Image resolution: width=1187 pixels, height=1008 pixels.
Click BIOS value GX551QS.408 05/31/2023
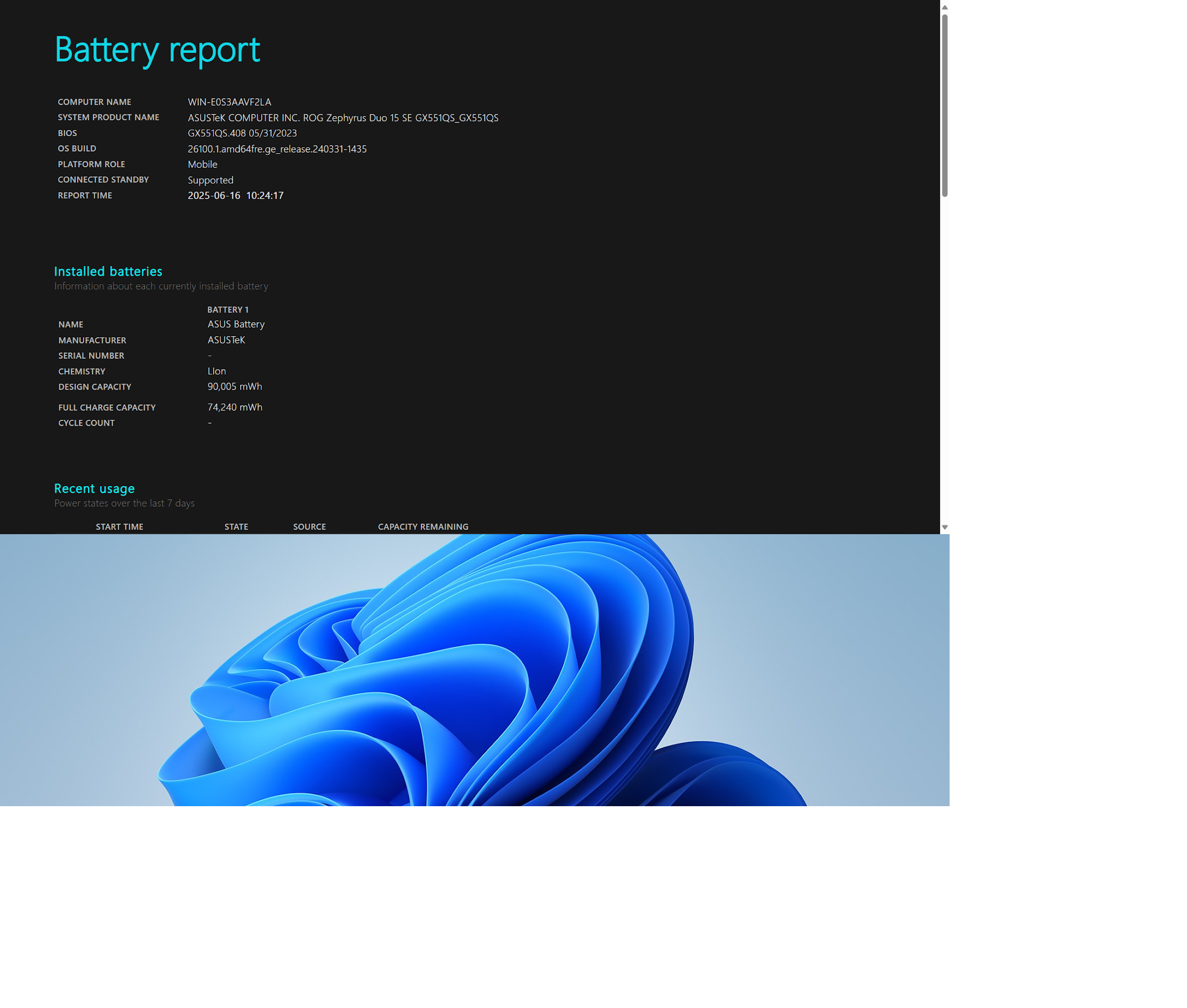242,133
